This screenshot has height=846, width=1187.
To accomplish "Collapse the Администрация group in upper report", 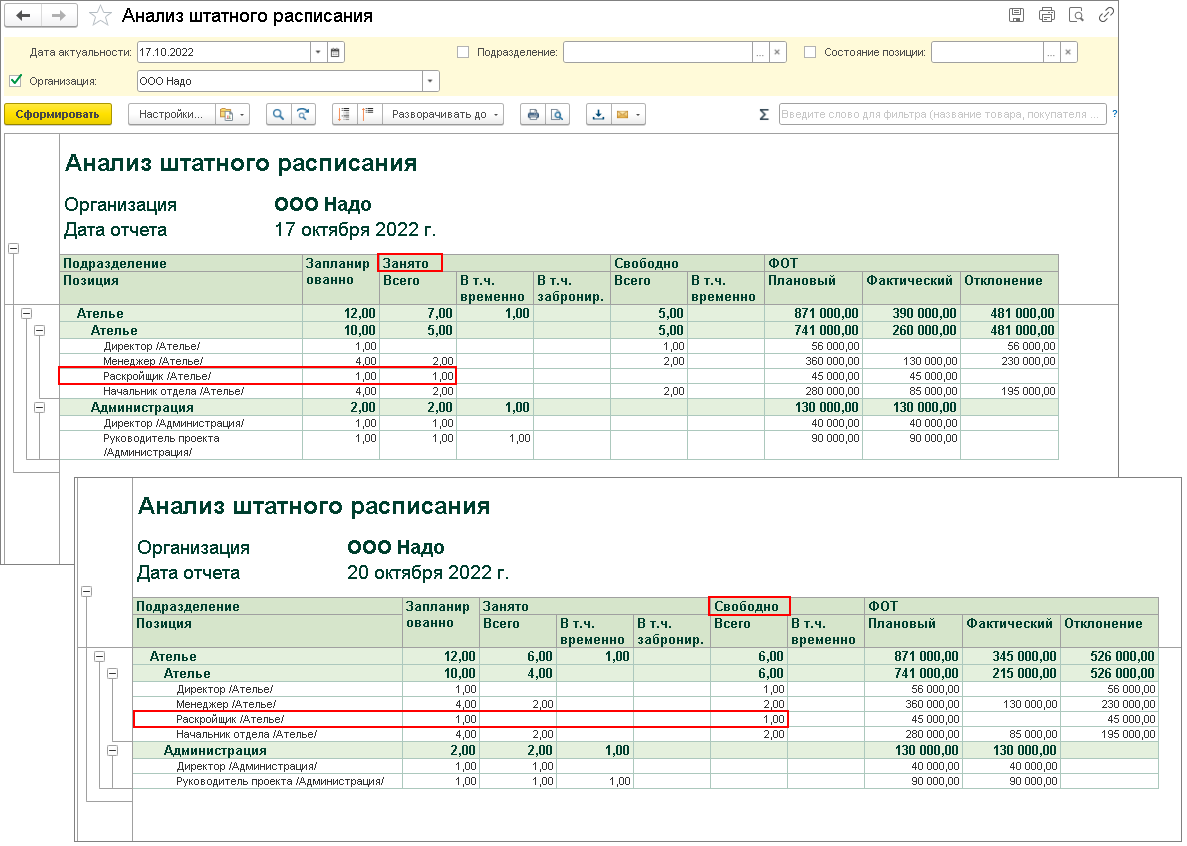I will (x=40, y=407).
